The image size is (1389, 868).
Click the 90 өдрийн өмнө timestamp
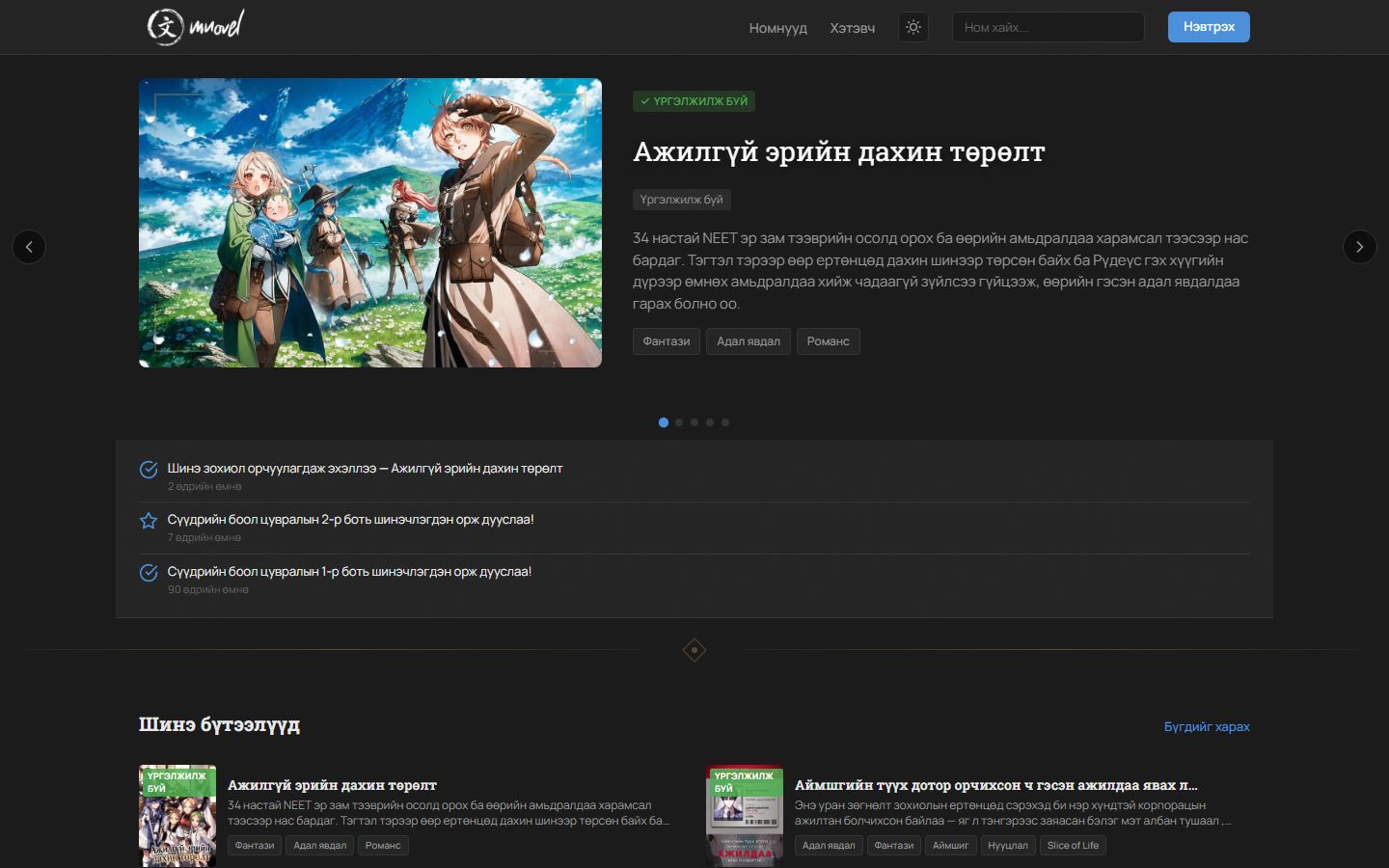pos(208,590)
